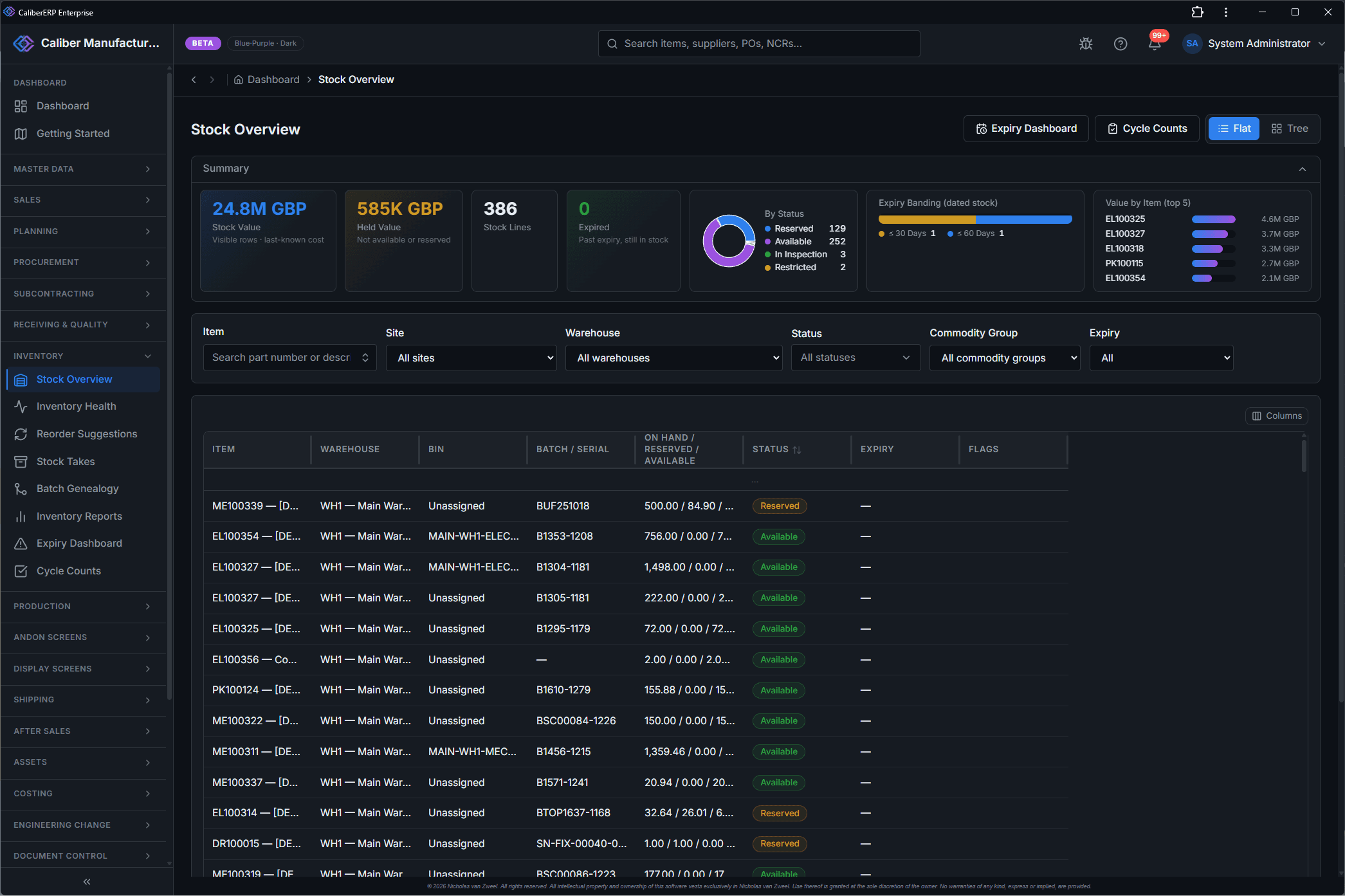Click the By Status donut chart
Image resolution: width=1345 pixels, height=896 pixels.
[729, 241]
